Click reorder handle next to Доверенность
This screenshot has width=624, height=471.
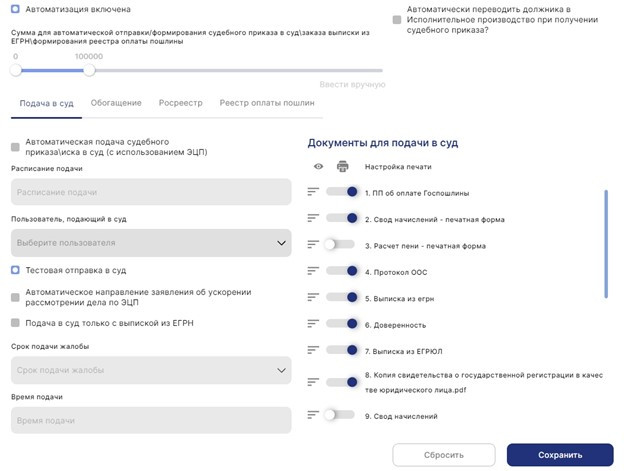pyautogui.click(x=313, y=325)
